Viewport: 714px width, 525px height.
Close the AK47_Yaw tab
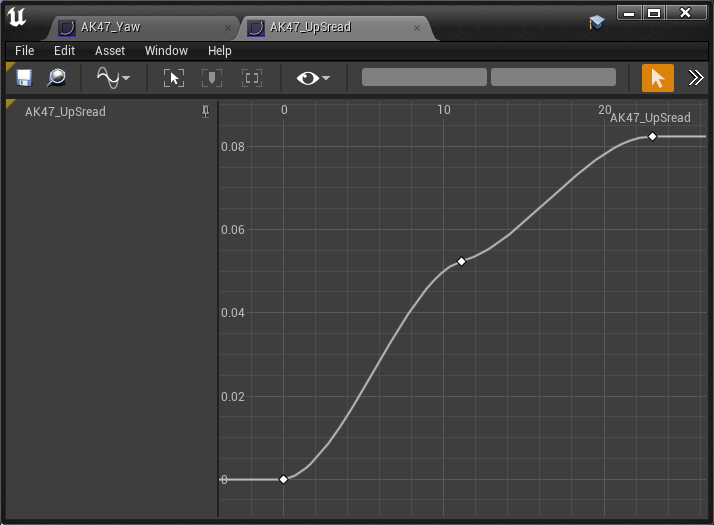point(228,28)
